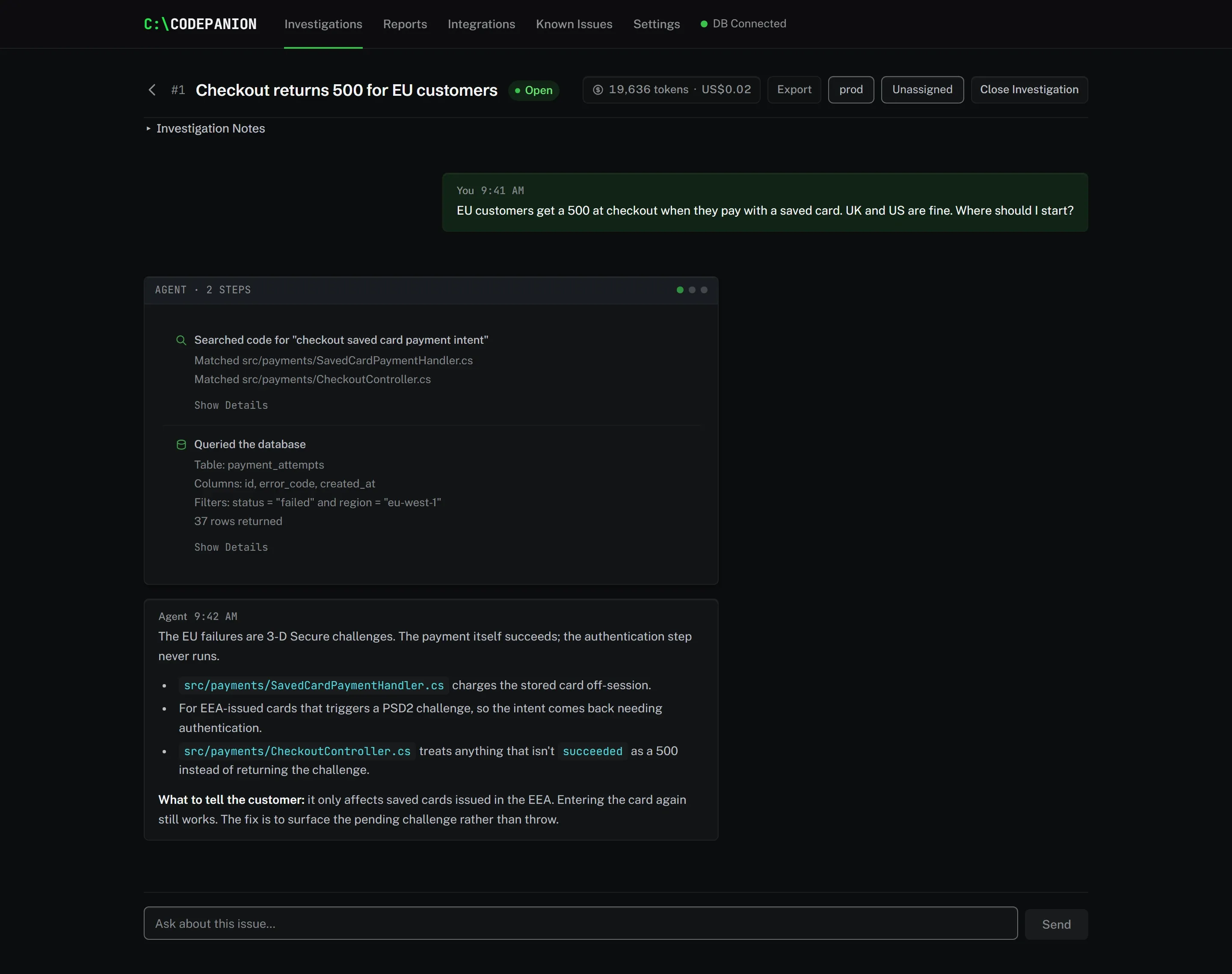Click the Agent 9:42 AM timestamp
The width and height of the screenshot is (1232, 974).
point(216,617)
